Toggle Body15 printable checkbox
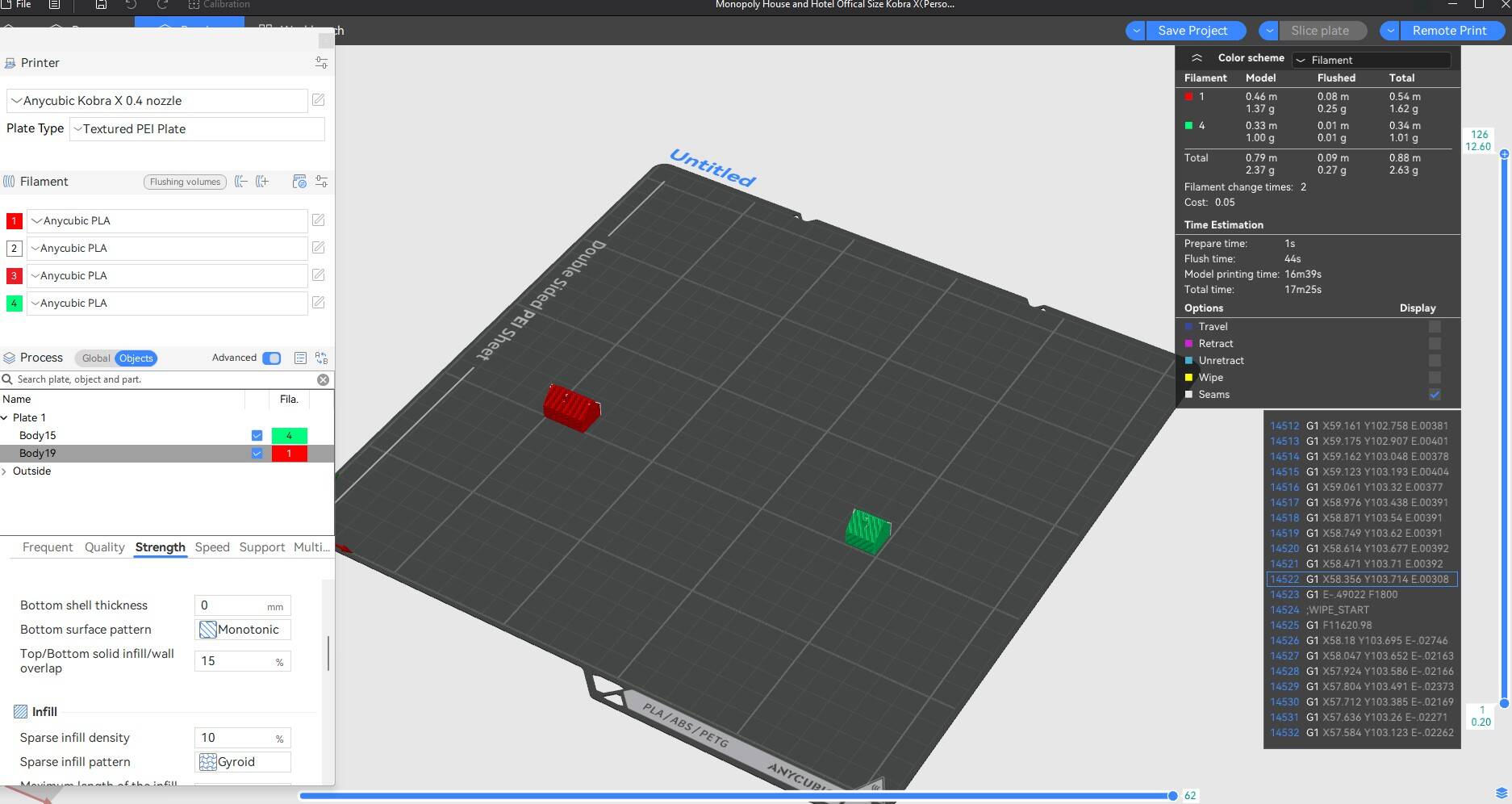Screen dimensions: 1512x804 [257, 435]
